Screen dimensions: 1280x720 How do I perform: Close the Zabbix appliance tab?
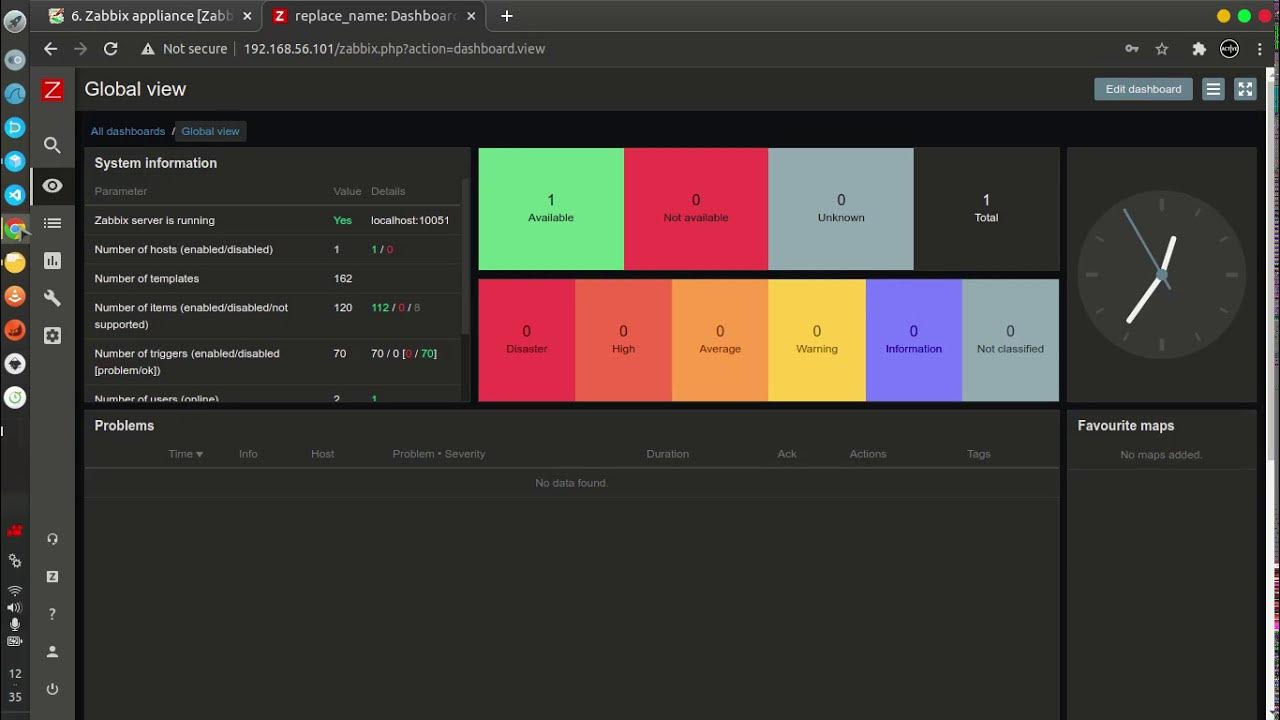coord(247,16)
